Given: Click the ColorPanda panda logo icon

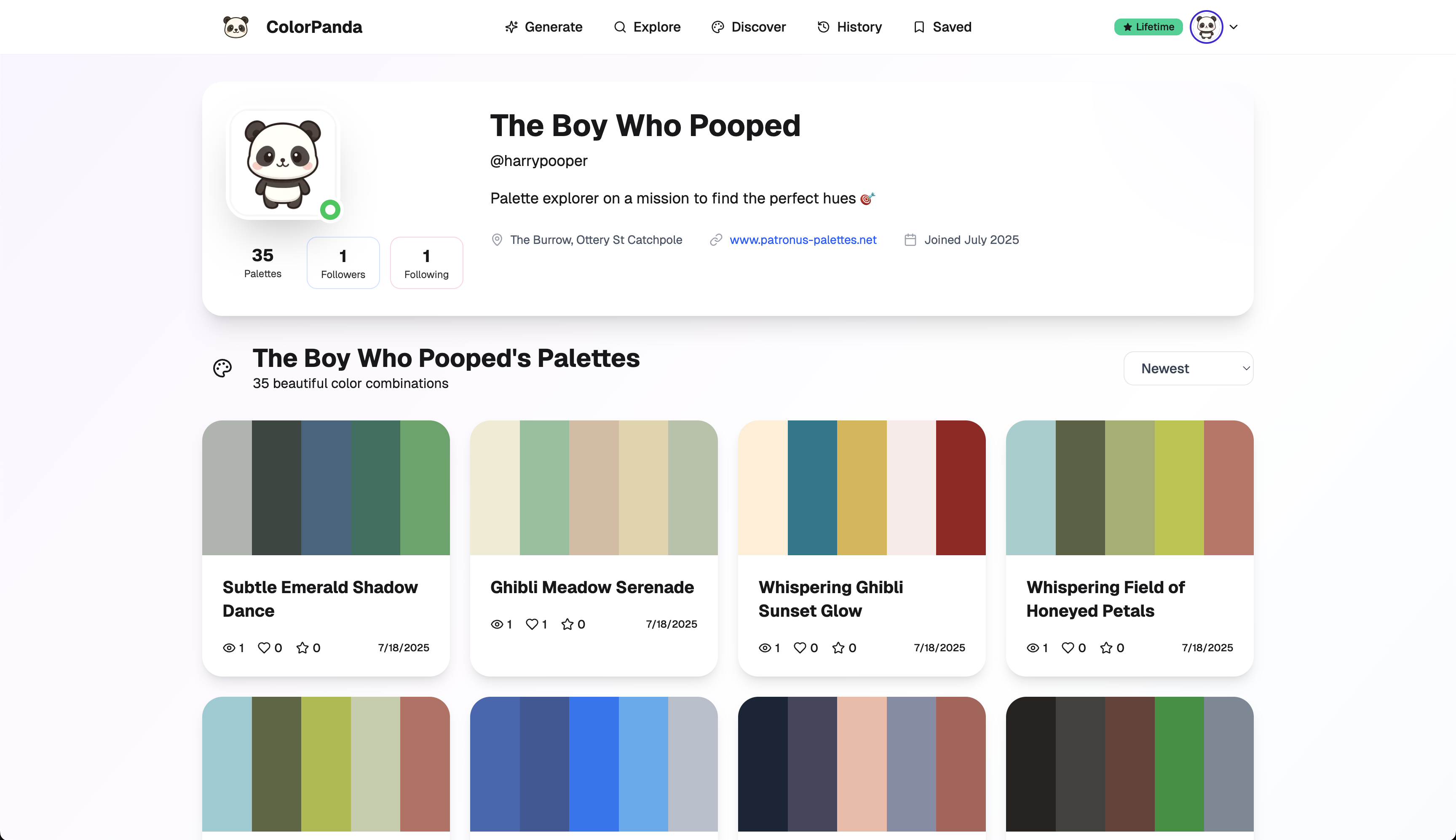Looking at the screenshot, I should (236, 27).
